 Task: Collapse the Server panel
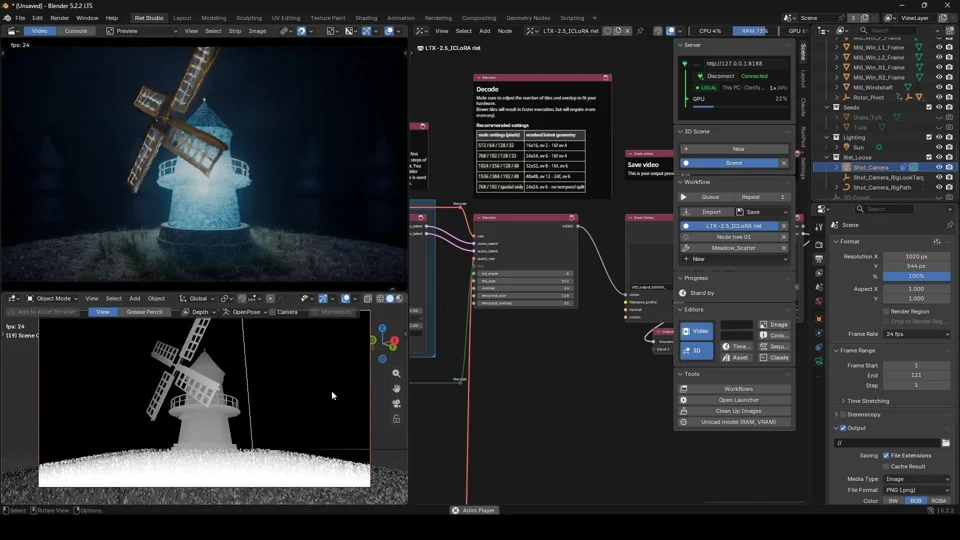pos(680,45)
